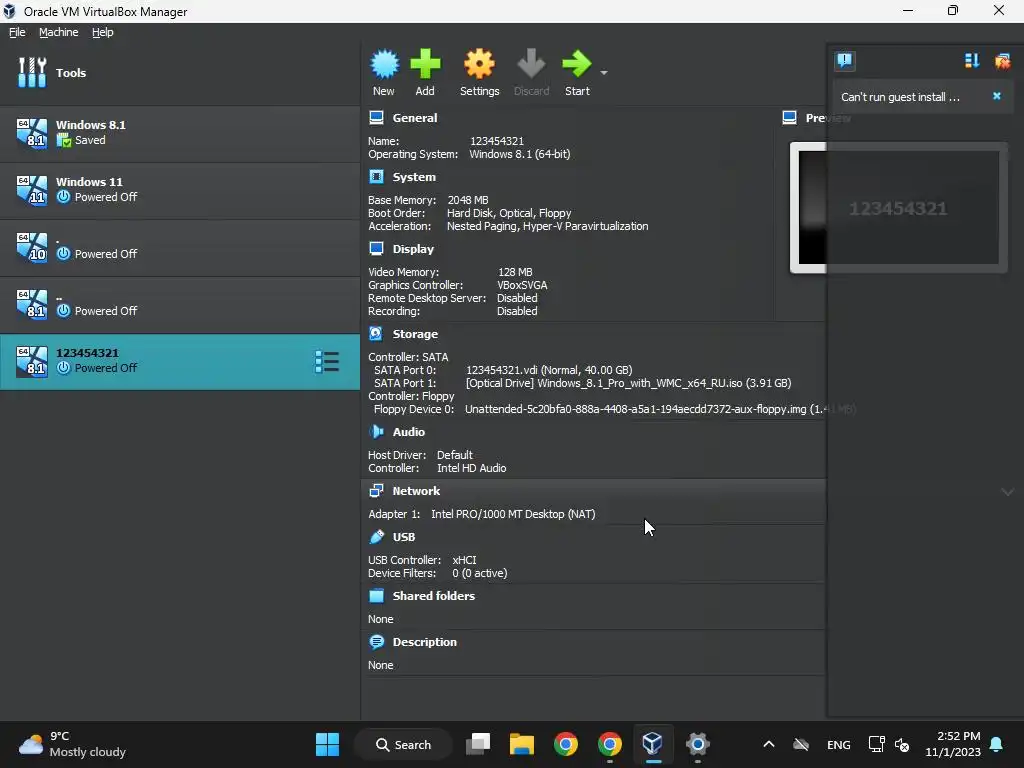Image resolution: width=1024 pixels, height=768 pixels.
Task: Click the notification center alert icon
Action: (844, 61)
